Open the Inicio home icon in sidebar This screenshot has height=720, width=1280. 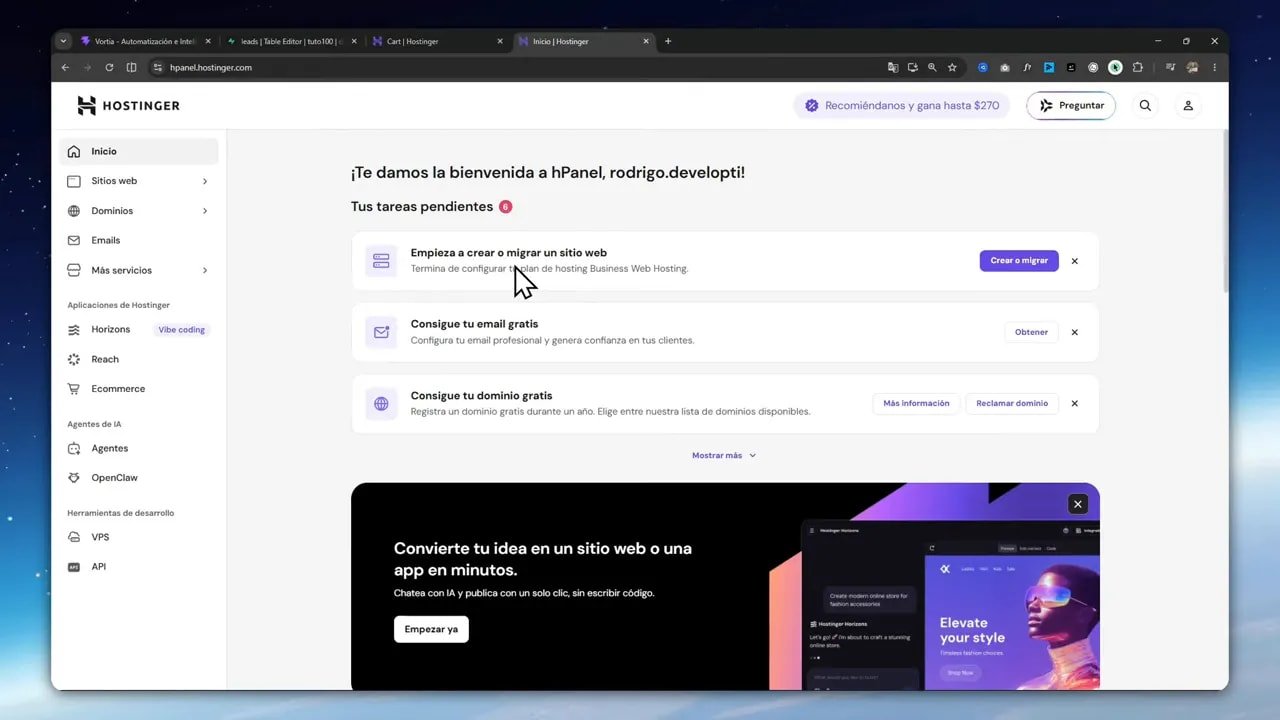74,152
